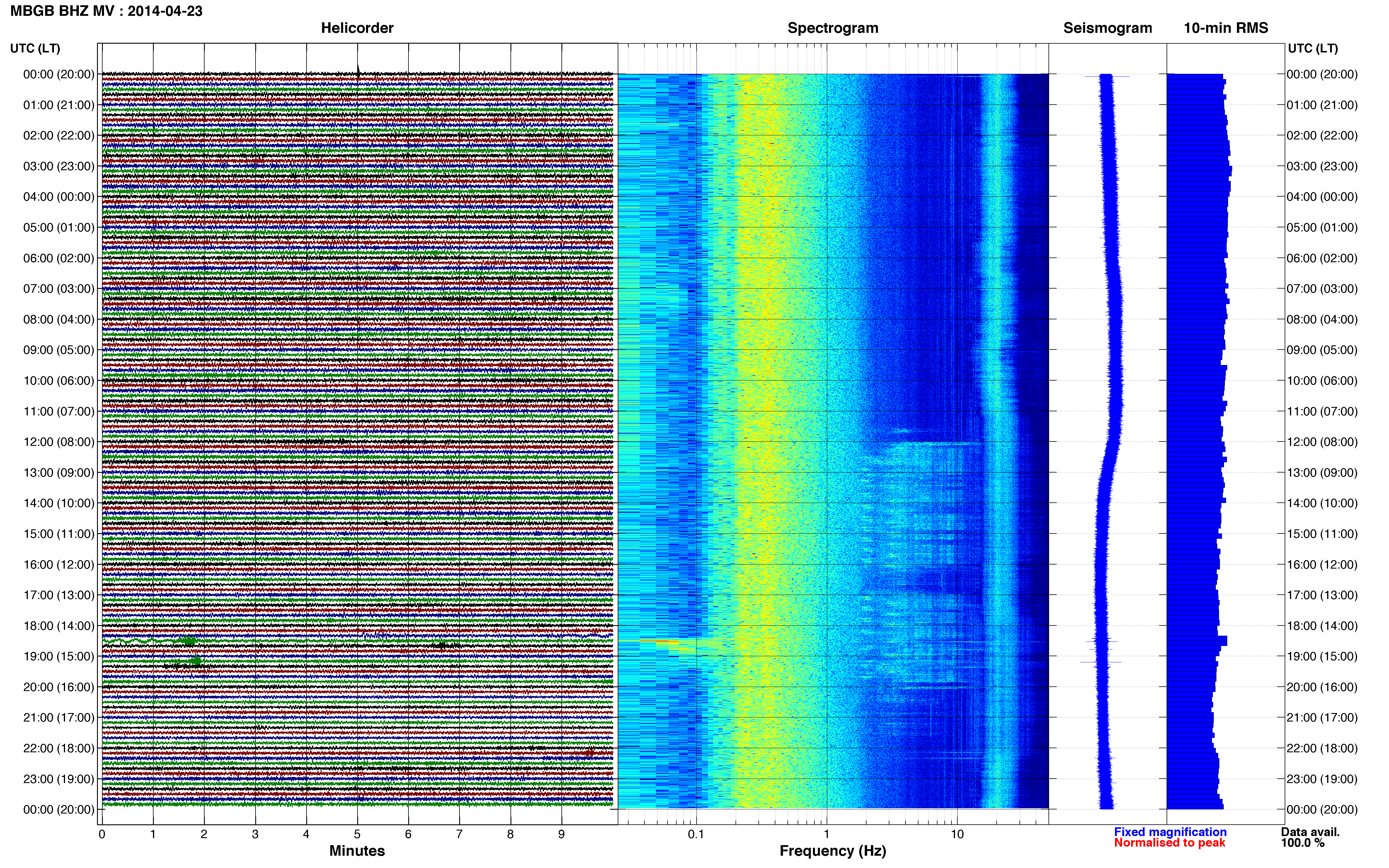Click the Frequency (Hz) axis label
The width and height of the screenshot is (1389, 868).
coord(833,851)
